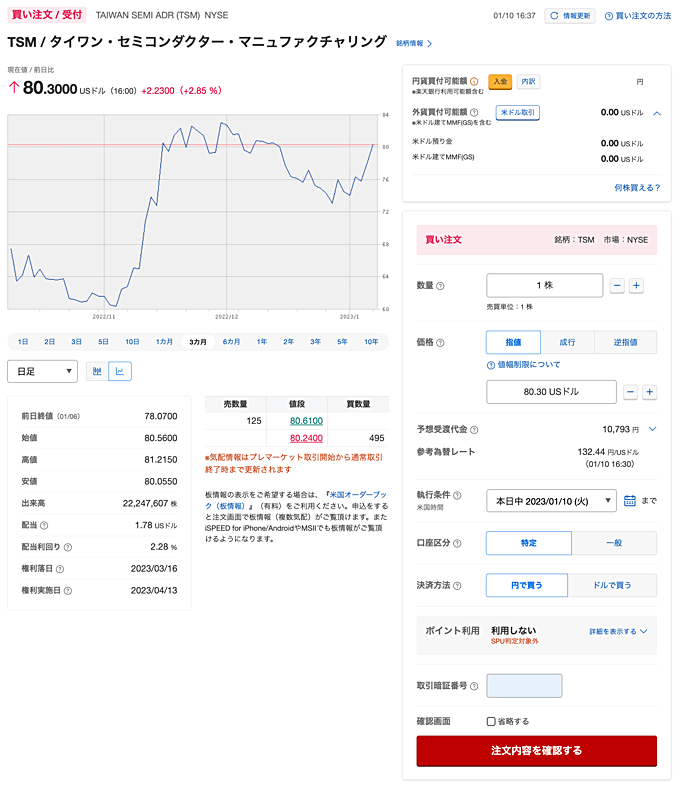Click the 内訳 breakdown button
Screen dimensions: 680x792
pyautogui.click(x=528, y=81)
